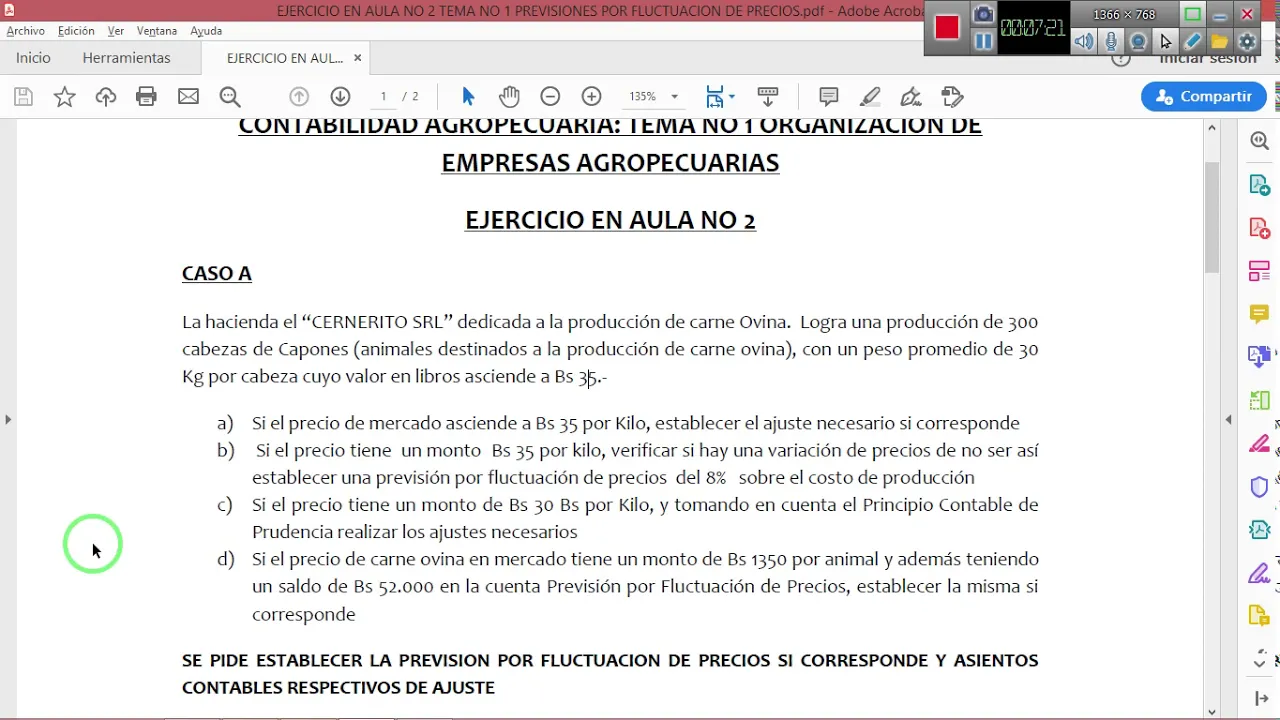Open Export PDF tool in right pane
Screen dimensions: 1280x720
click(1259, 185)
